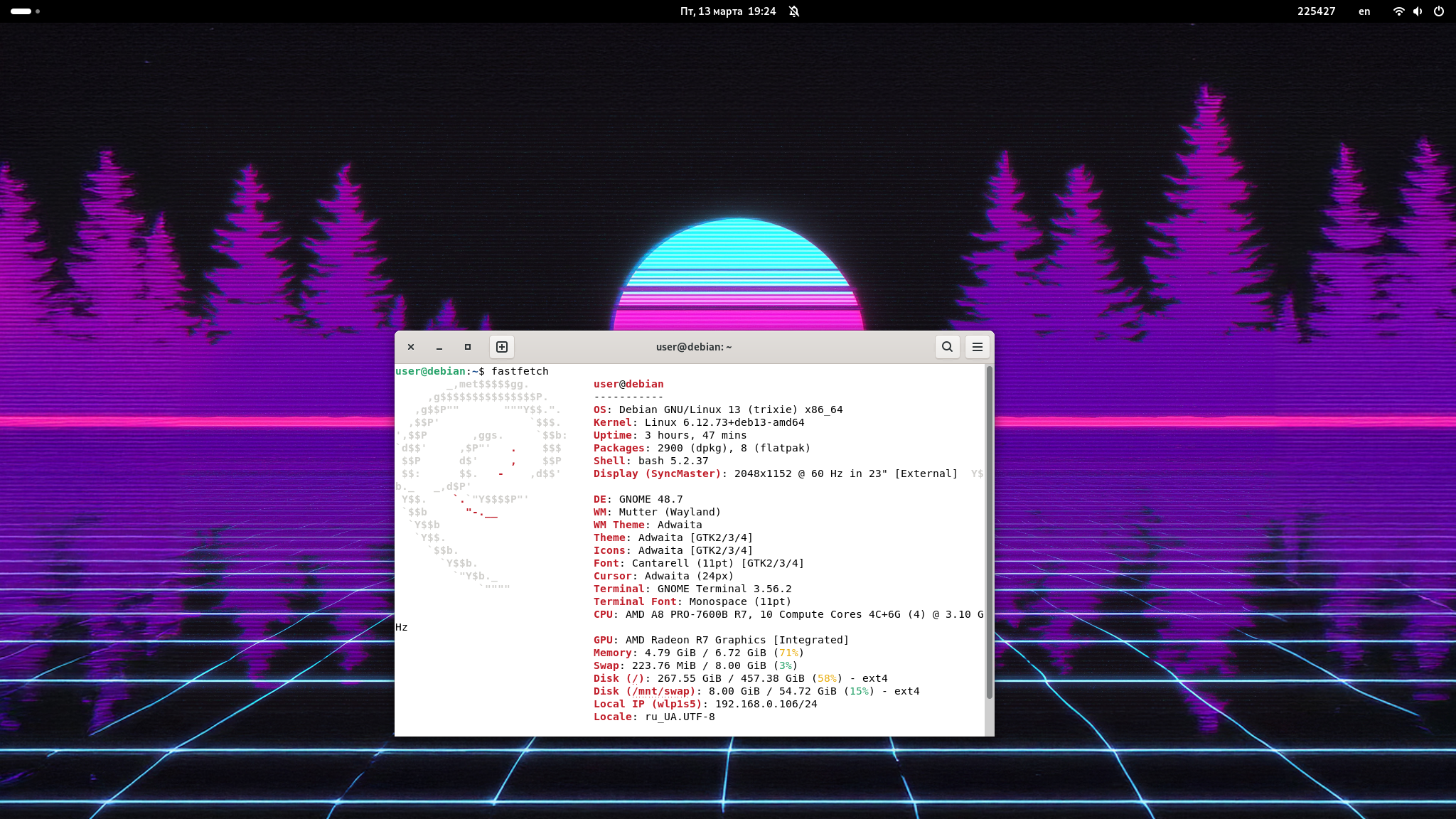Click the Locale ru_UA.UTF-8 line
The image size is (1456, 819).
point(654,717)
